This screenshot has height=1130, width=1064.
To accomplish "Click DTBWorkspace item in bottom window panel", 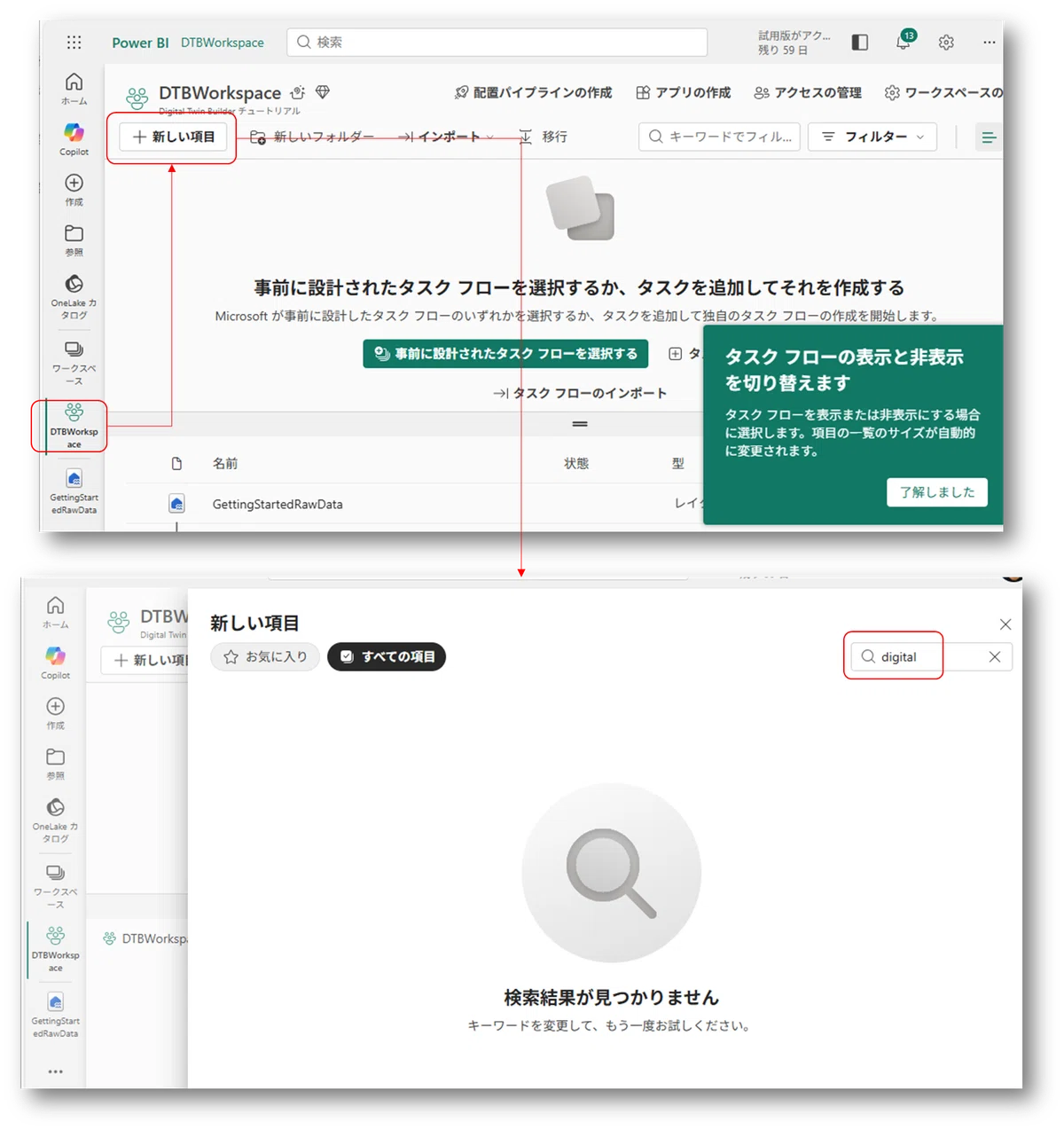I will (x=146, y=938).
